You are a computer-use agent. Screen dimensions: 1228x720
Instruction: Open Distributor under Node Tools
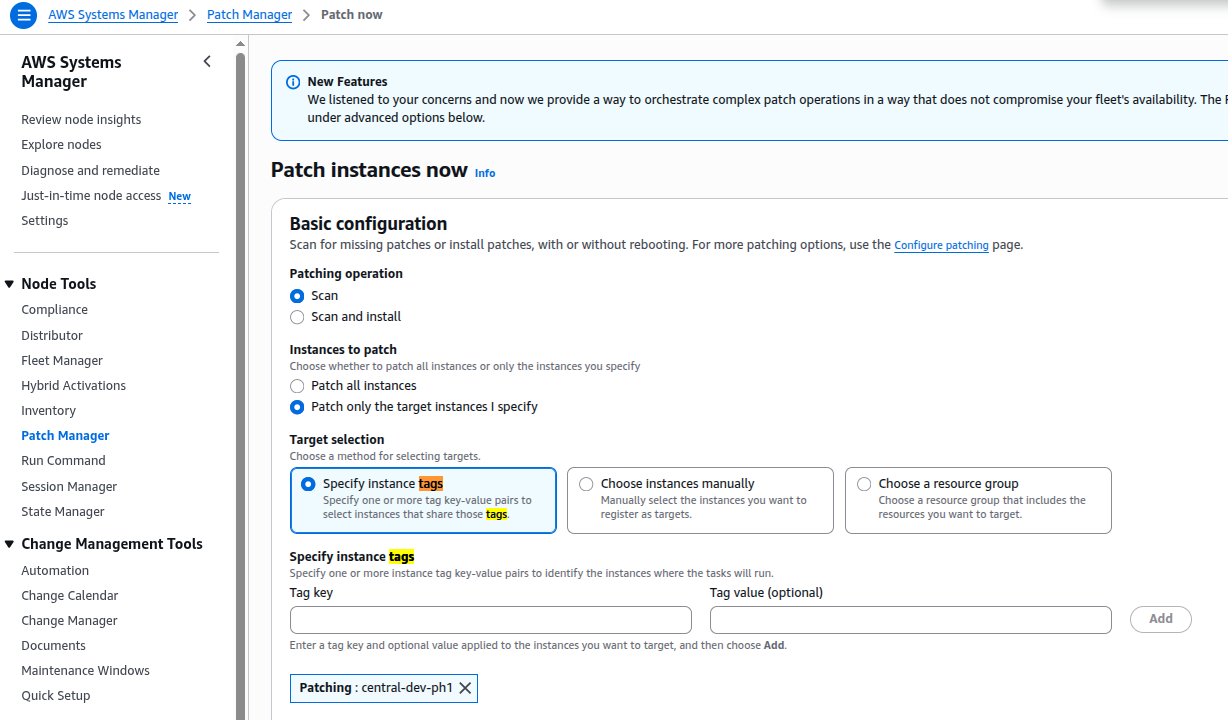coord(52,336)
